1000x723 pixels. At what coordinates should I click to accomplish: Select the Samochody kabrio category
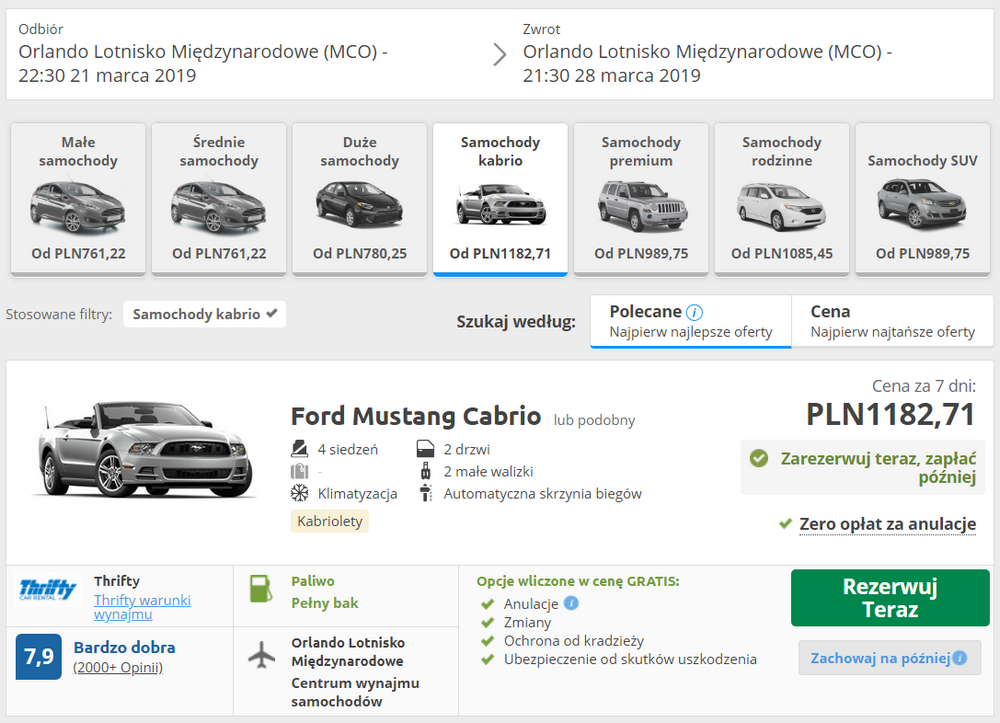[501, 200]
